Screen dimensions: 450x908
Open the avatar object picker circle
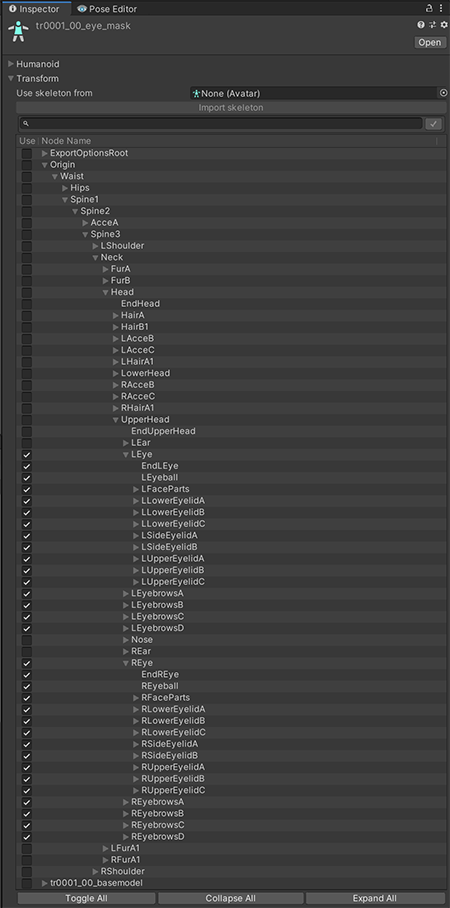coord(444,93)
